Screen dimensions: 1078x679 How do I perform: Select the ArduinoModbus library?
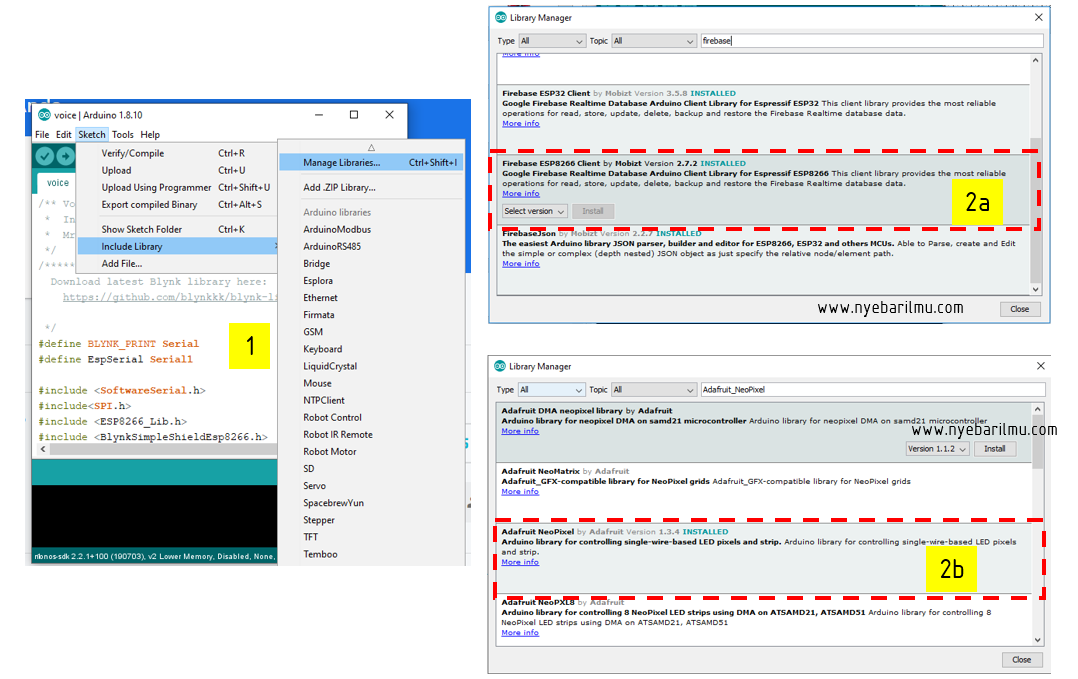coord(337,230)
